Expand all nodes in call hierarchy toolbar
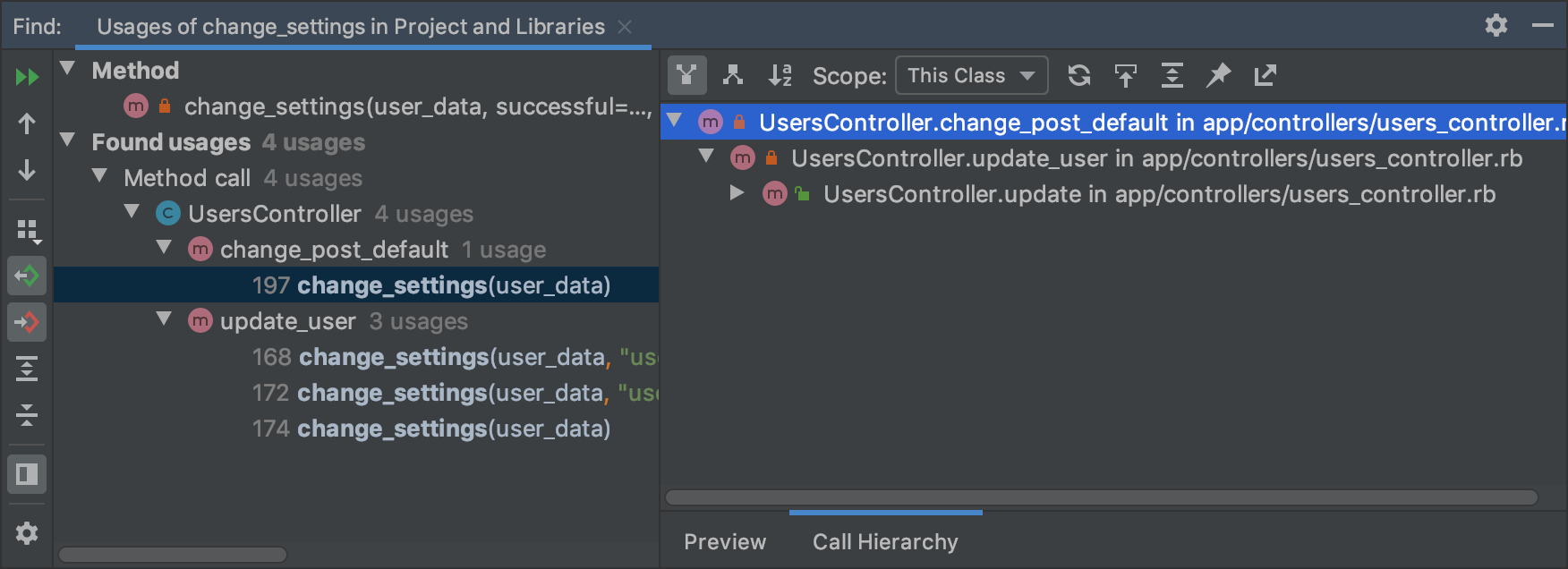The width and height of the screenshot is (1568, 569). (x=1172, y=75)
